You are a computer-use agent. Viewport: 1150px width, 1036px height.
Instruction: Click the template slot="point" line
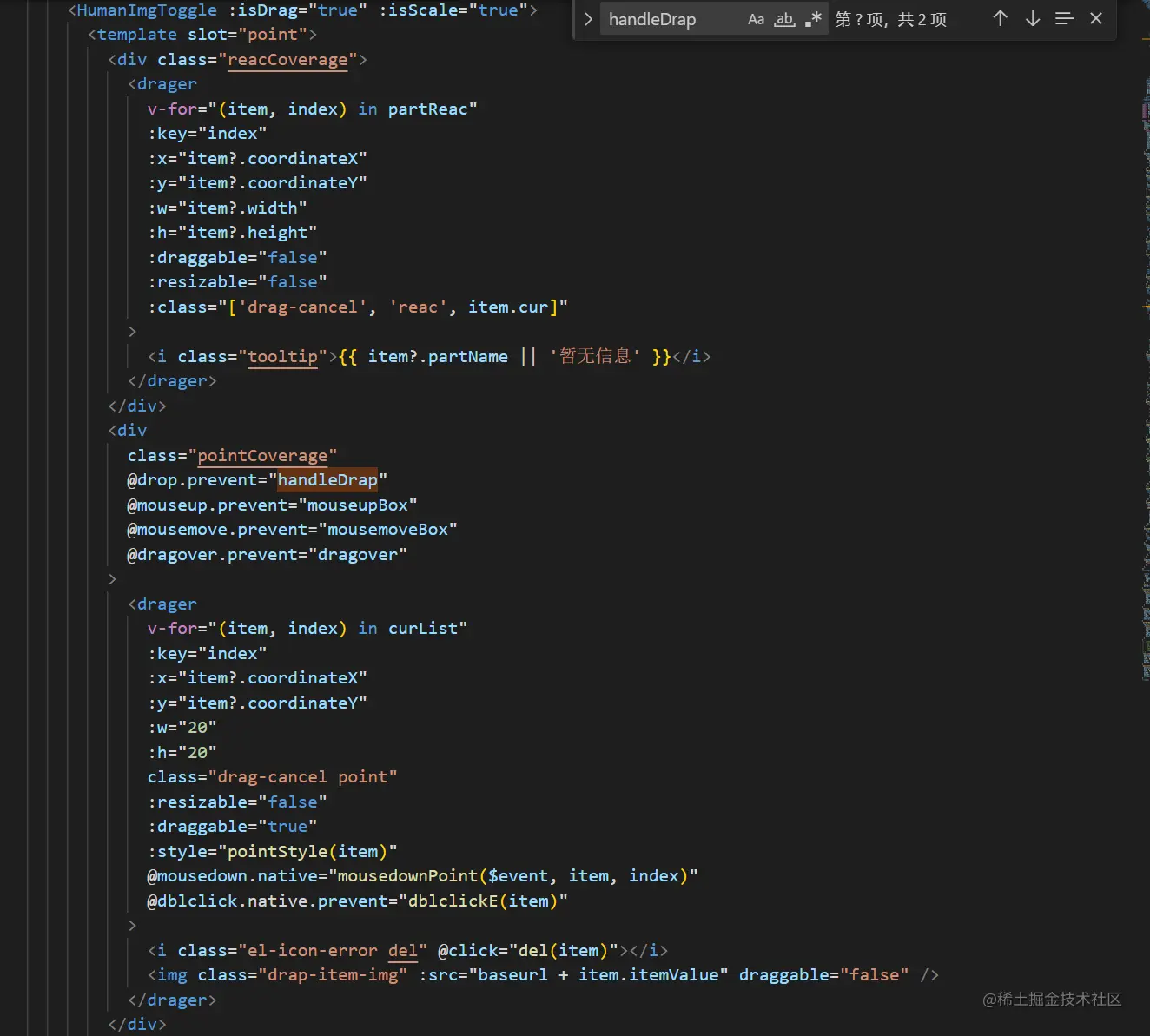pos(202,35)
